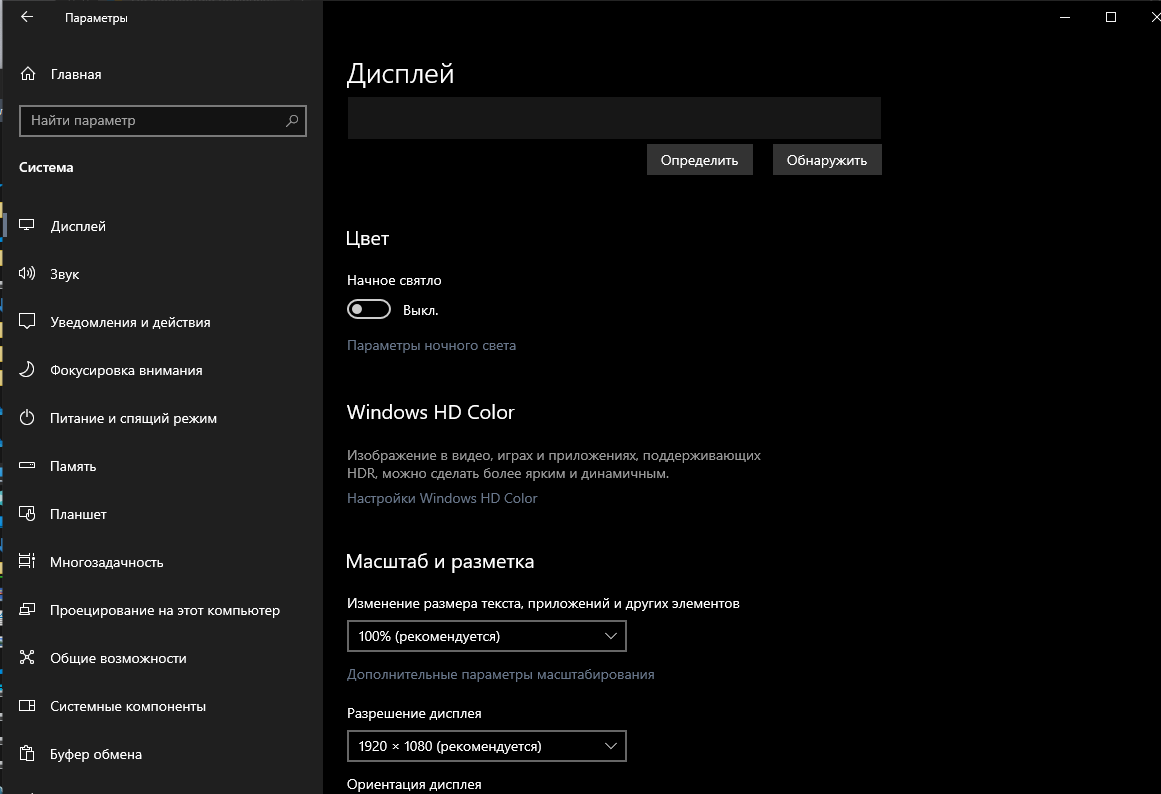Click the Питание и спящий режим icon
Image resolution: width=1161 pixels, height=794 pixels.
tap(27, 418)
